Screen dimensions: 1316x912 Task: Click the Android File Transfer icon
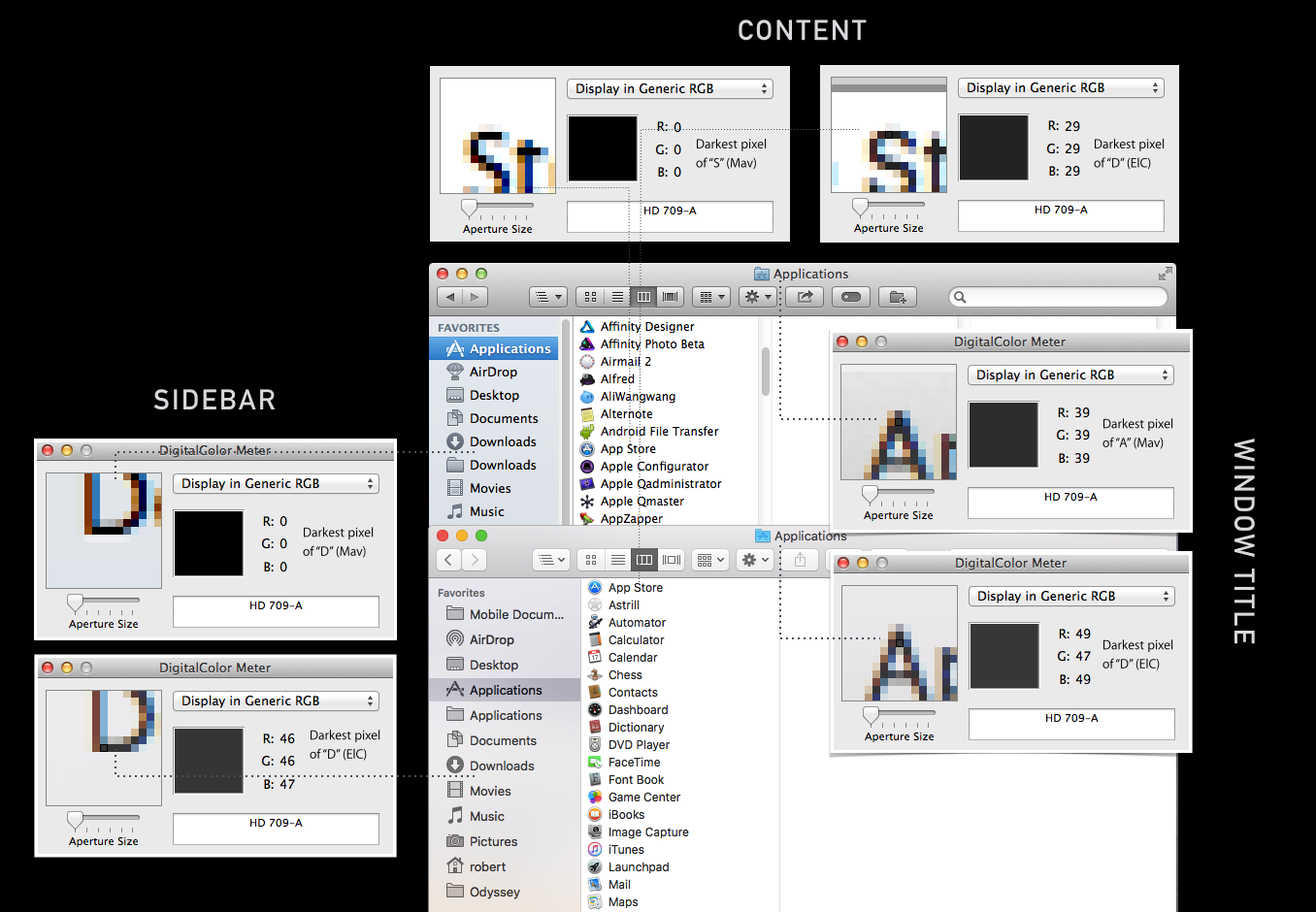(x=587, y=432)
